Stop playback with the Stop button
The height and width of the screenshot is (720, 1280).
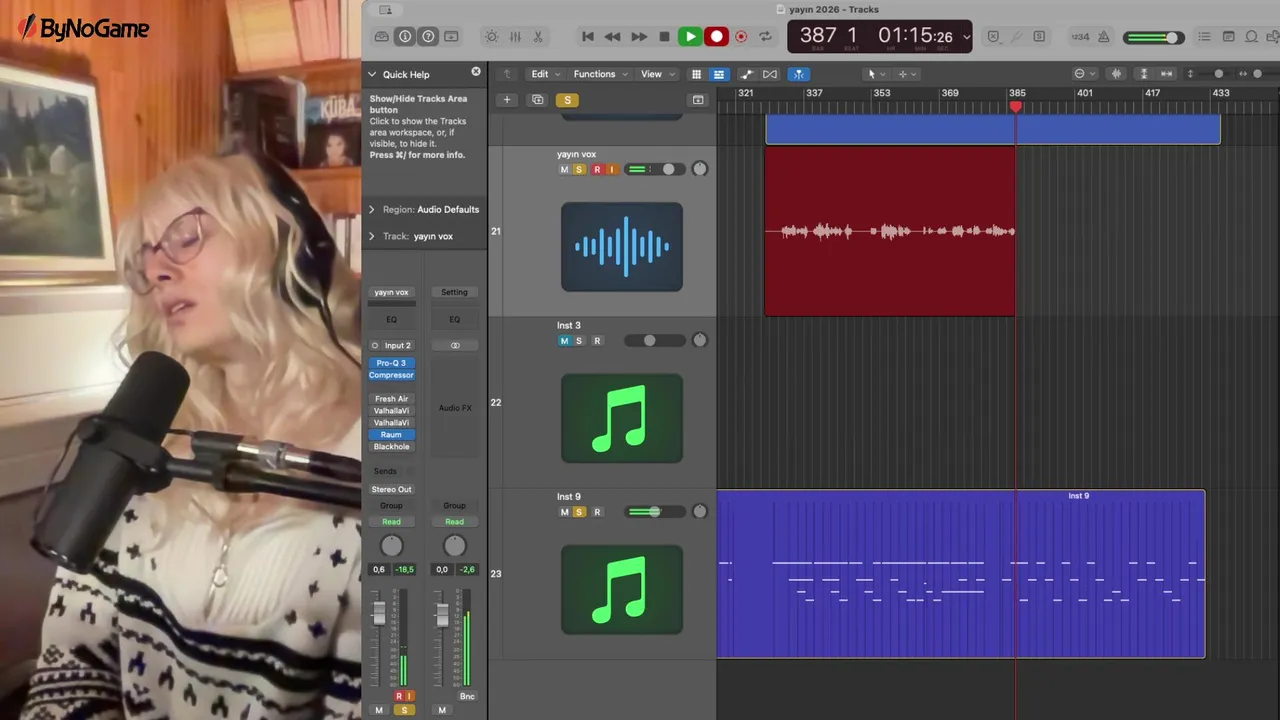[664, 37]
